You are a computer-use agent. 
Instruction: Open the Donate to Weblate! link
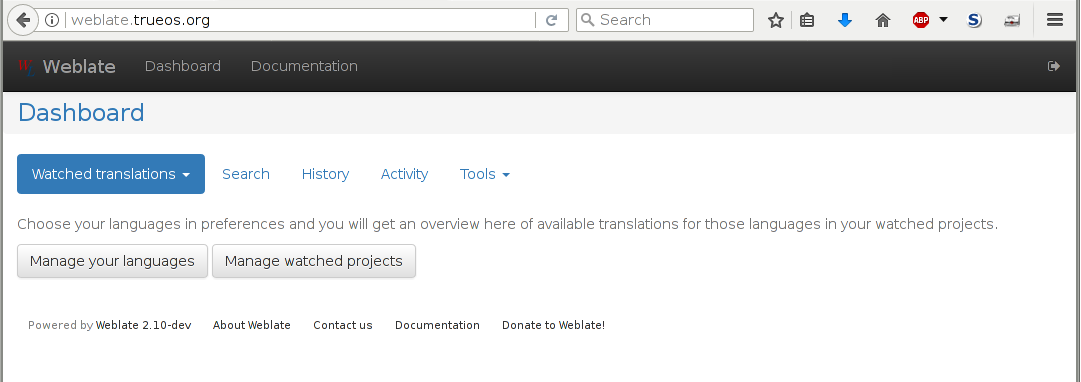pyautogui.click(x=554, y=325)
